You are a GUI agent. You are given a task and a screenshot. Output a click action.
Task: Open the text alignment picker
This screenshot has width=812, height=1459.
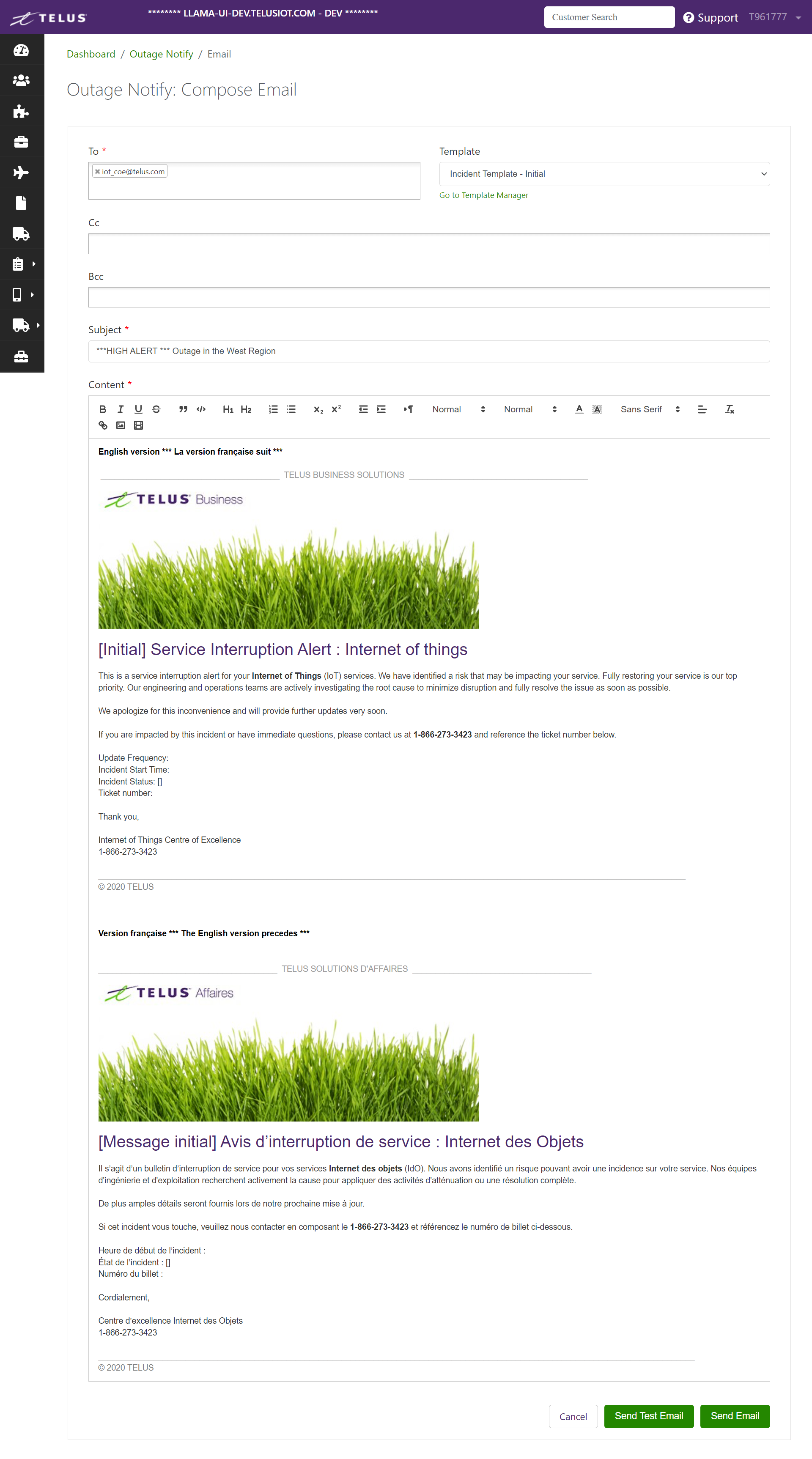pos(702,409)
